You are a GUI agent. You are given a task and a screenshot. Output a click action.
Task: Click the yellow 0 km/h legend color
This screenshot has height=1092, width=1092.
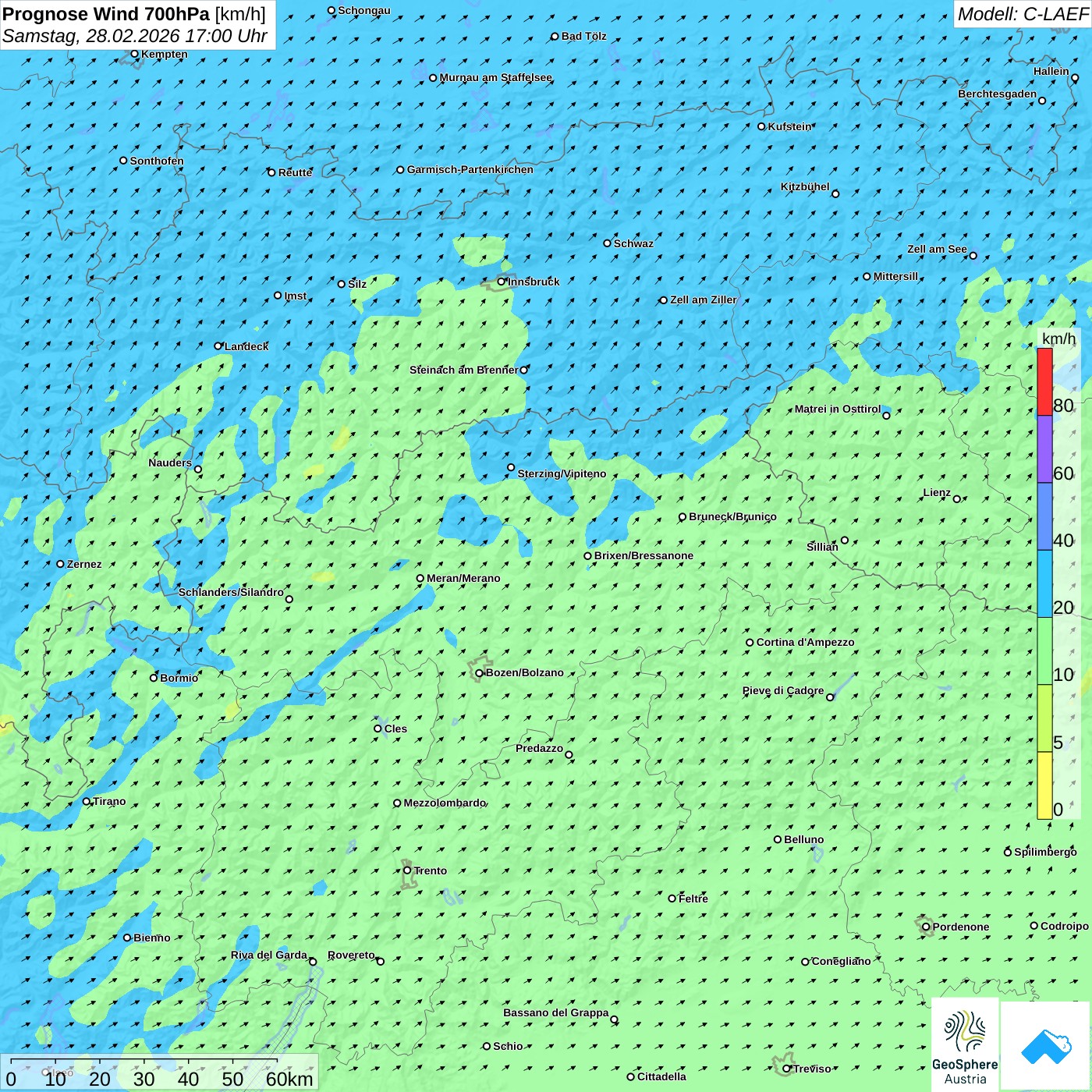(x=1044, y=785)
